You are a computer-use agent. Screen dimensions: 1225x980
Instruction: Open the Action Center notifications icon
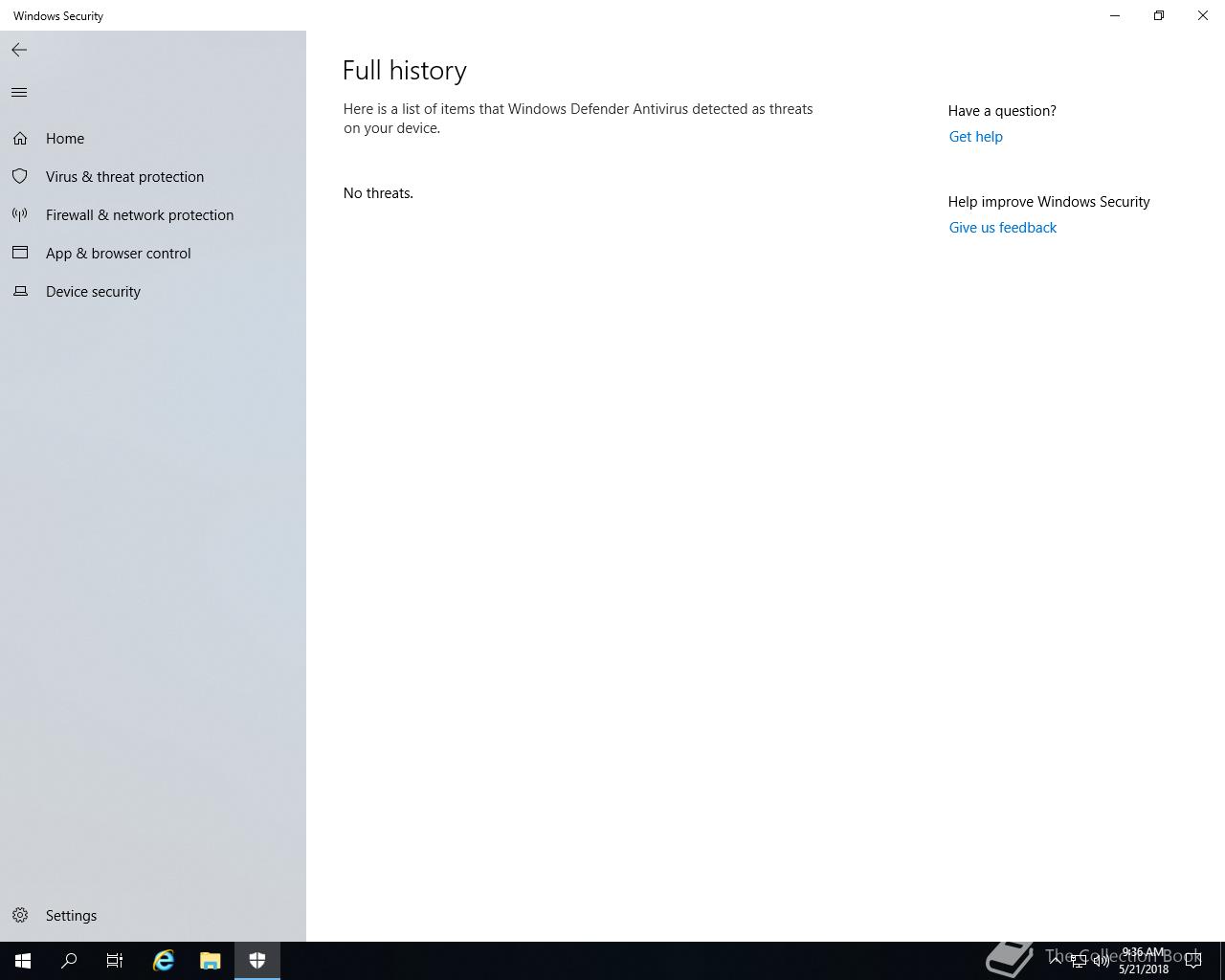pos(1193,961)
